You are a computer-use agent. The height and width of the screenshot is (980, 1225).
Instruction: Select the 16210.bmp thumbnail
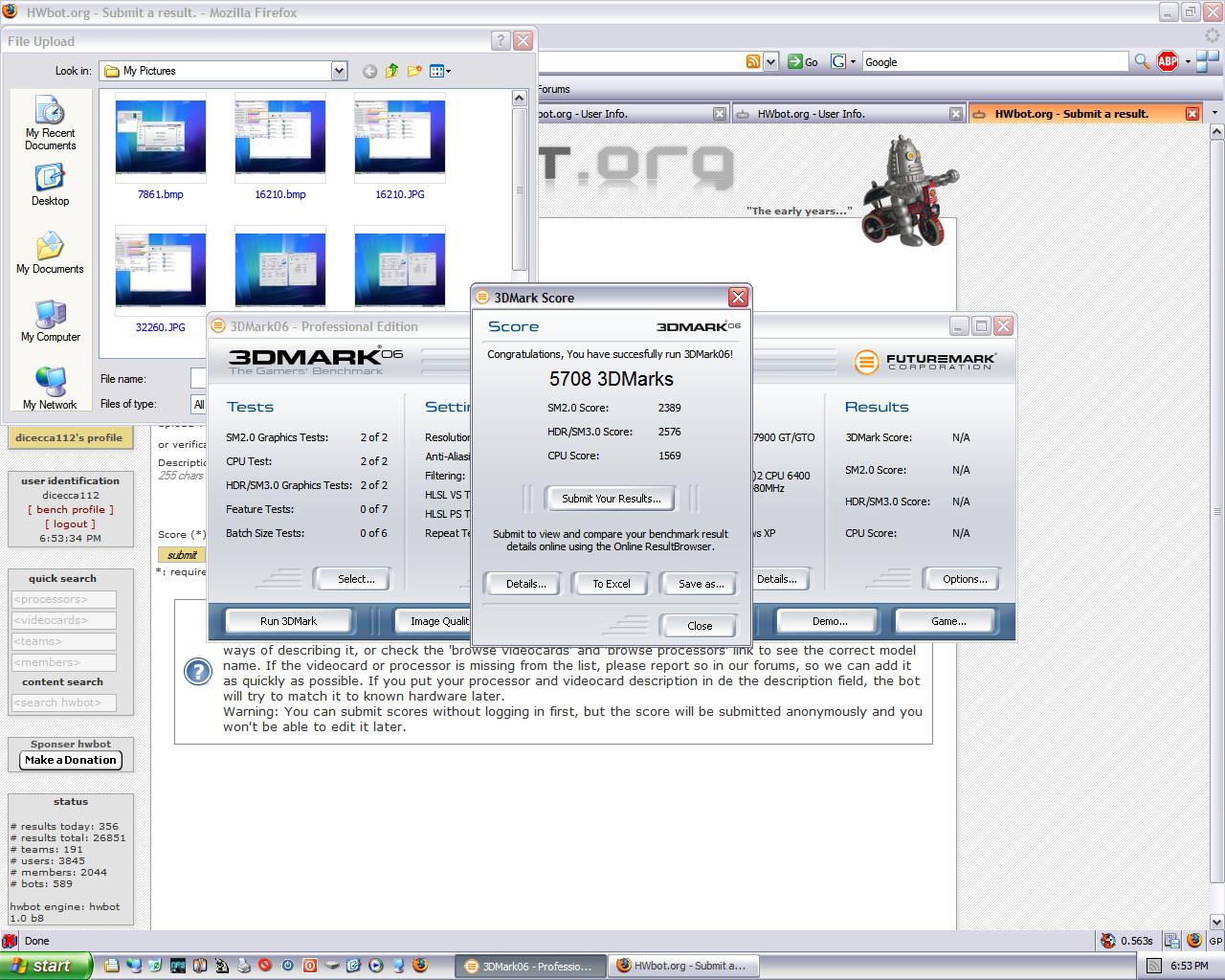click(279, 146)
